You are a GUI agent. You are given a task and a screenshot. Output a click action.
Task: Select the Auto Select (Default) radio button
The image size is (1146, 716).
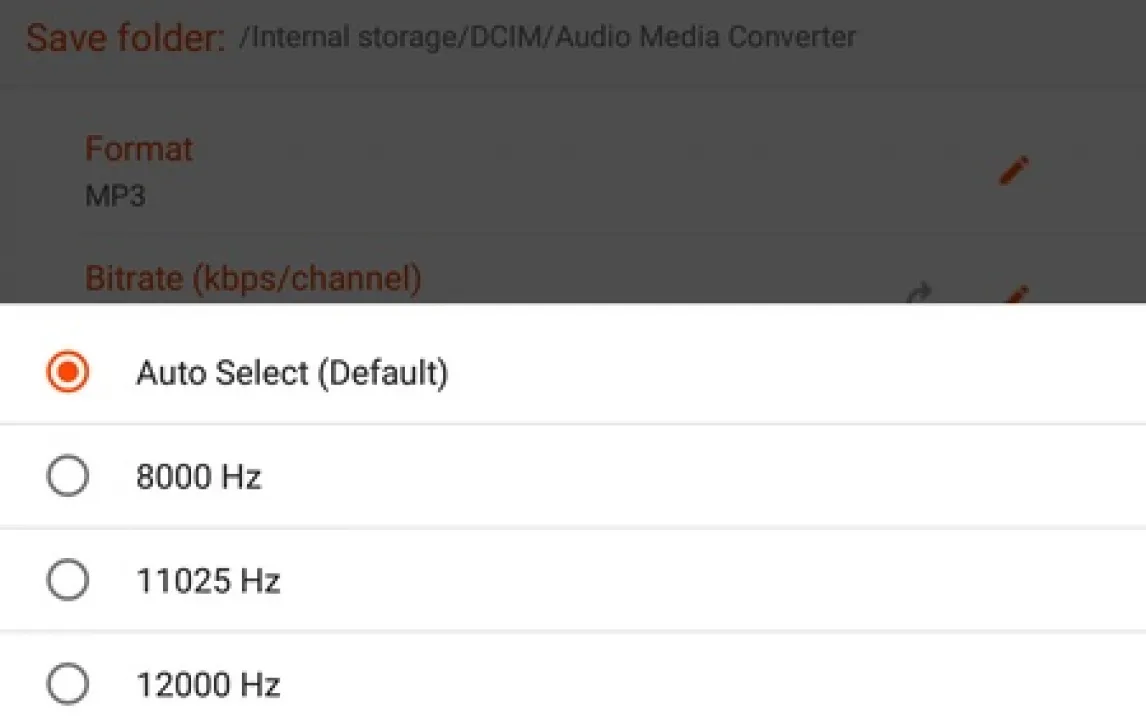pos(68,373)
